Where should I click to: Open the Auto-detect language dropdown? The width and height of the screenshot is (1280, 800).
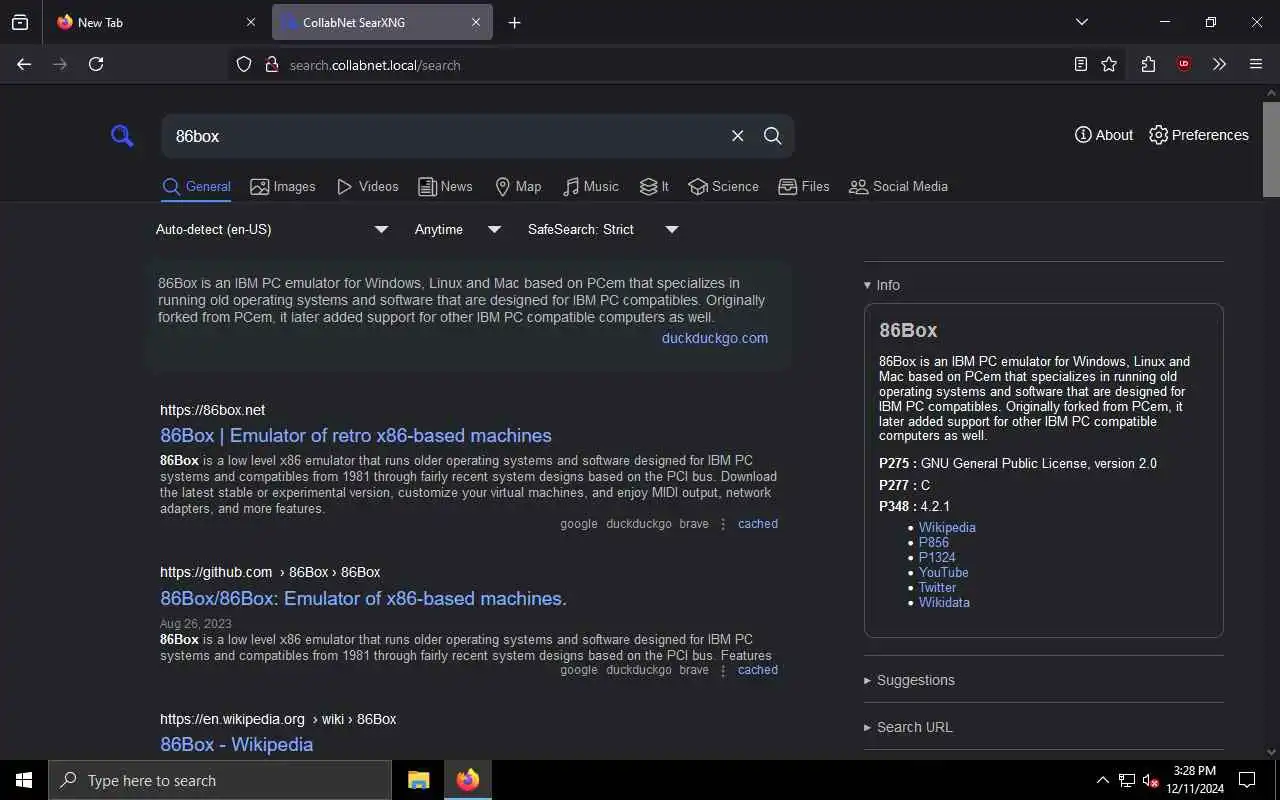pos(272,229)
